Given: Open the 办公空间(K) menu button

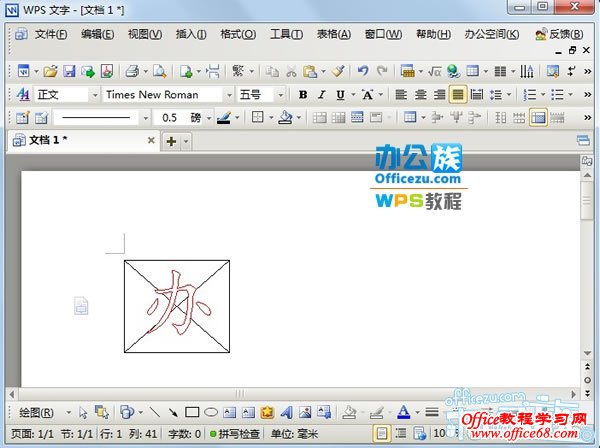Looking at the screenshot, I should (492, 34).
